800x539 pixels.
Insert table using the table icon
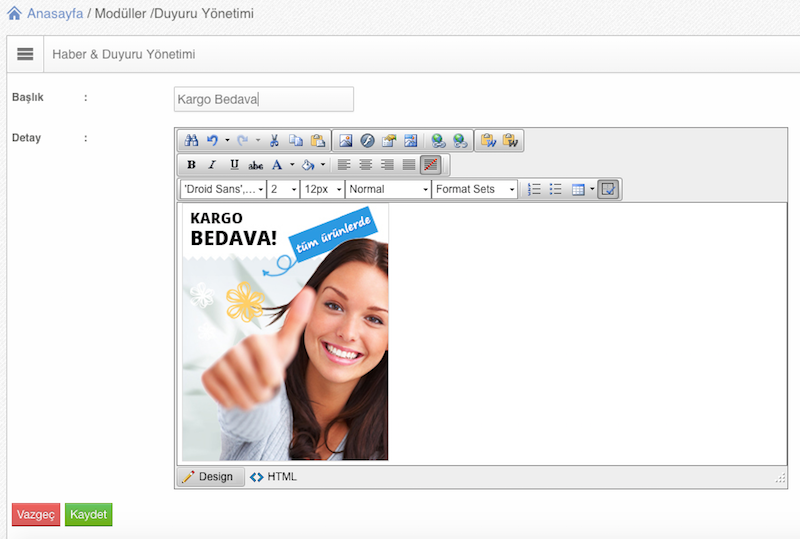[578, 189]
